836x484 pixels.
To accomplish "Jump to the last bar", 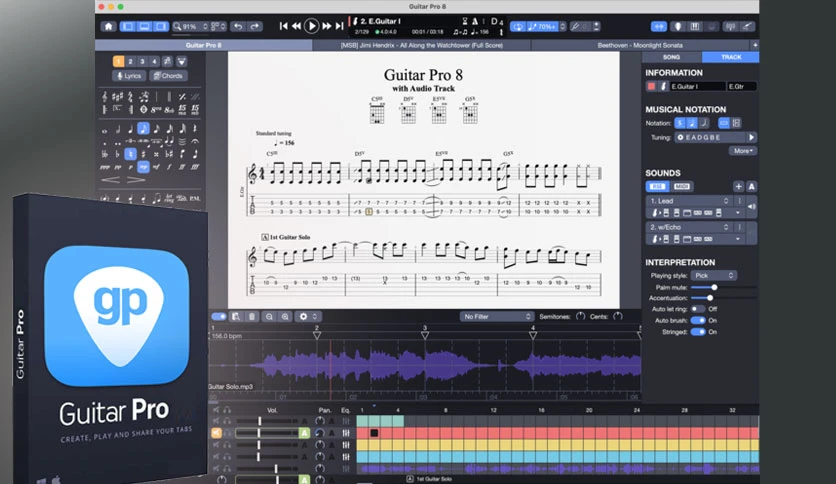I will pos(339,26).
